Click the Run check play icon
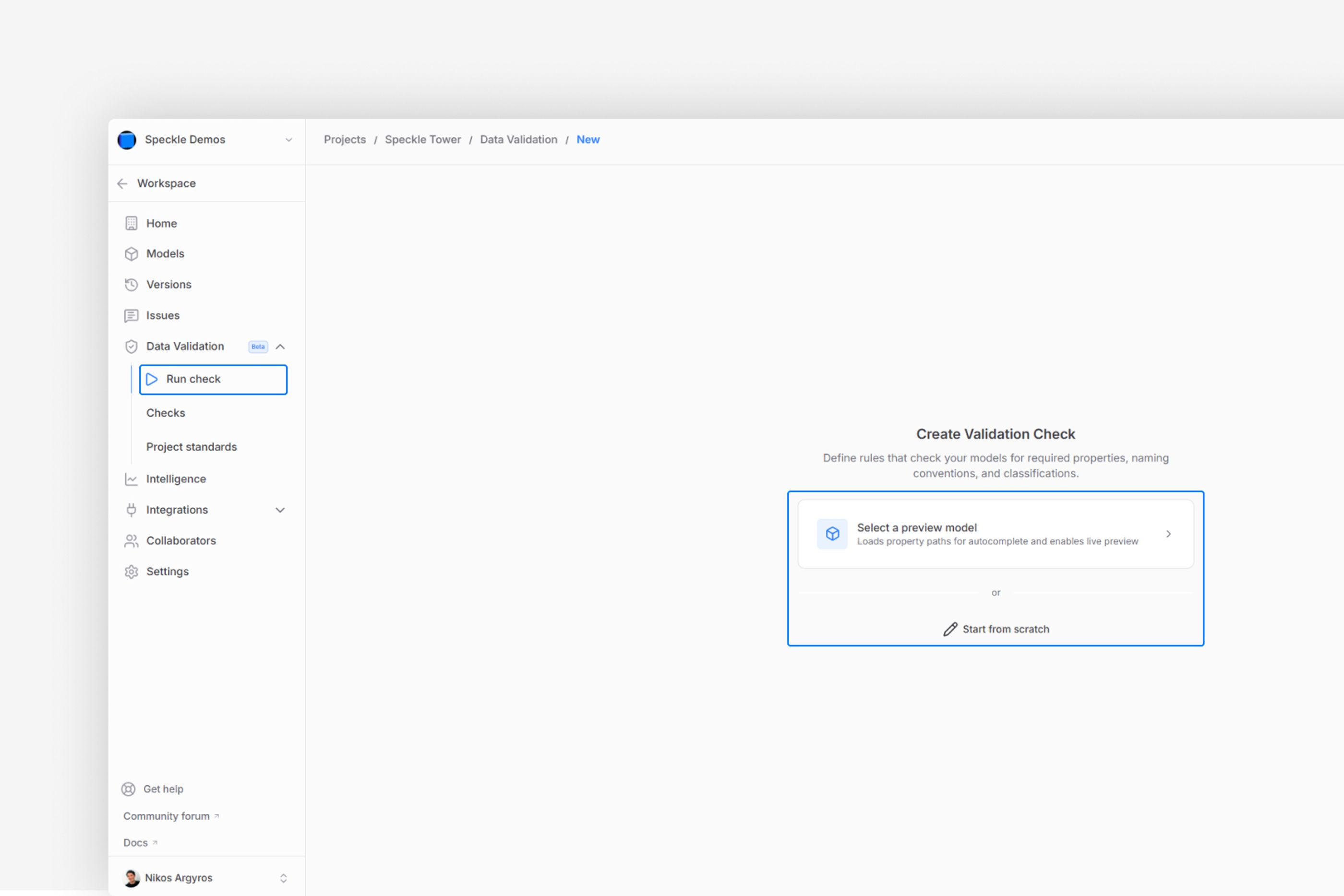This screenshot has width=1344, height=896. 152,380
